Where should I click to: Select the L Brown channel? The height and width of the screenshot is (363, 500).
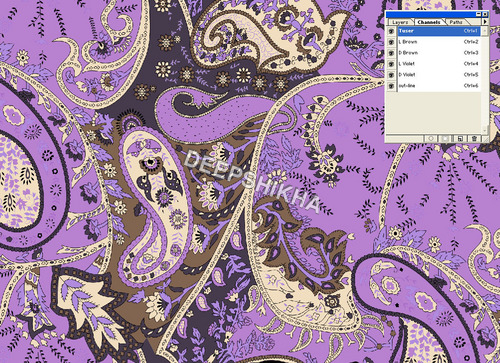point(439,42)
